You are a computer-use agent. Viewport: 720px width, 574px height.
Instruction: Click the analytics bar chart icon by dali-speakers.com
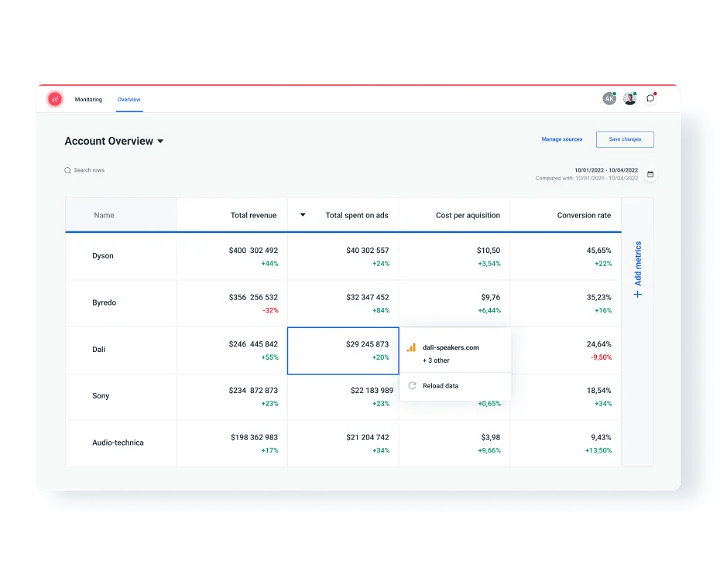411,348
